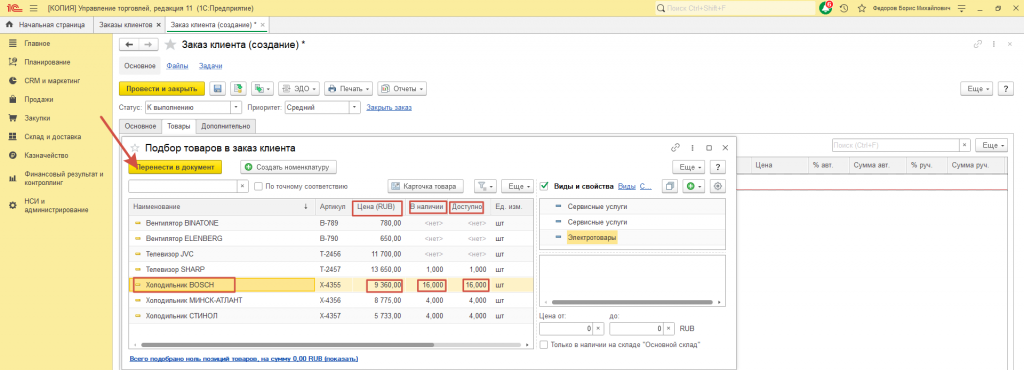Open the Продажи section in sidebar
This screenshot has height=370, width=1024.
39,100
